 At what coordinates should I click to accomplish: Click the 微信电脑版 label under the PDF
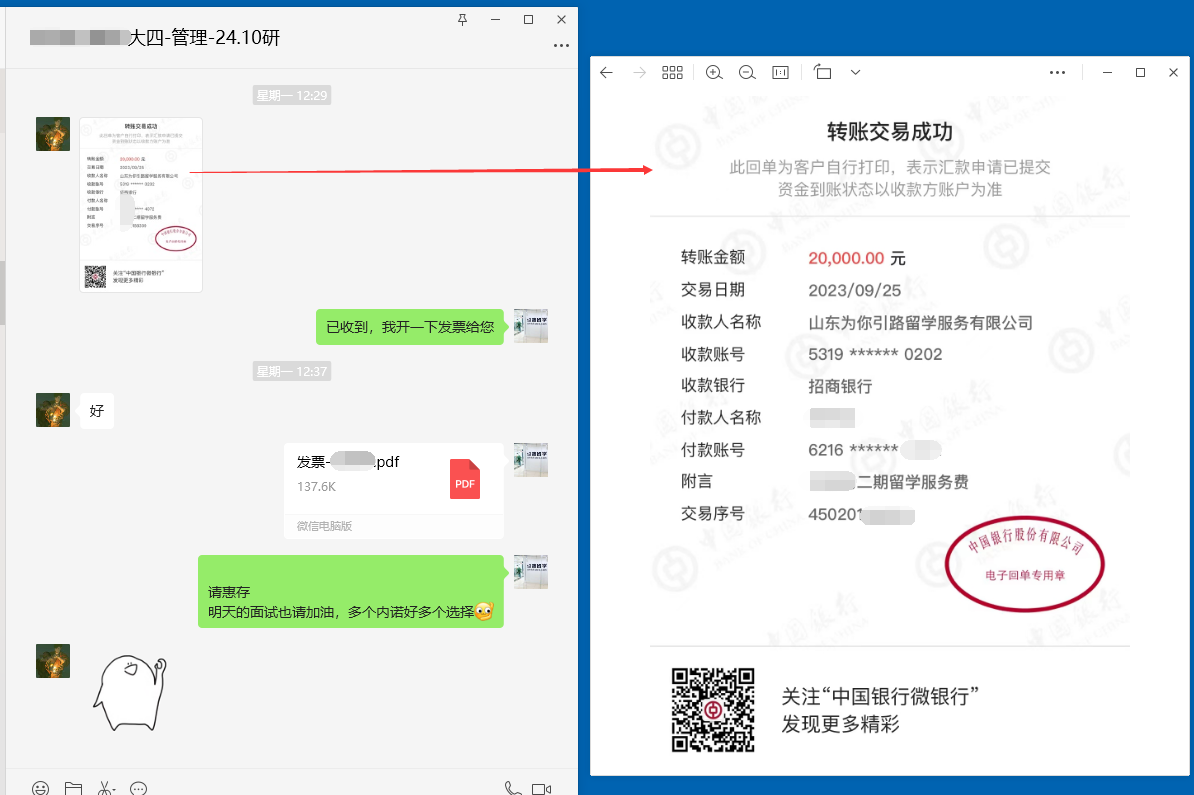(x=324, y=526)
